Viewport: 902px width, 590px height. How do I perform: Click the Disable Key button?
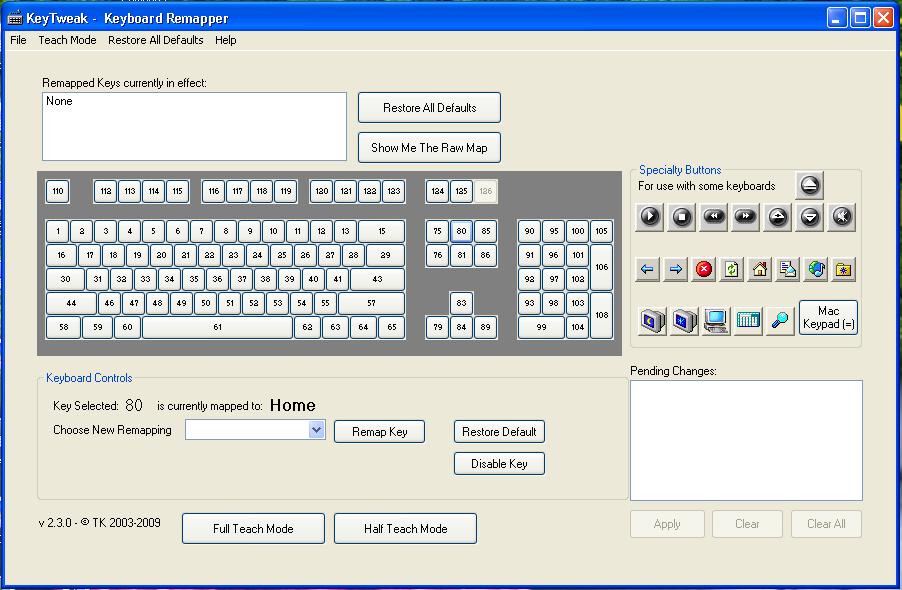(x=499, y=464)
